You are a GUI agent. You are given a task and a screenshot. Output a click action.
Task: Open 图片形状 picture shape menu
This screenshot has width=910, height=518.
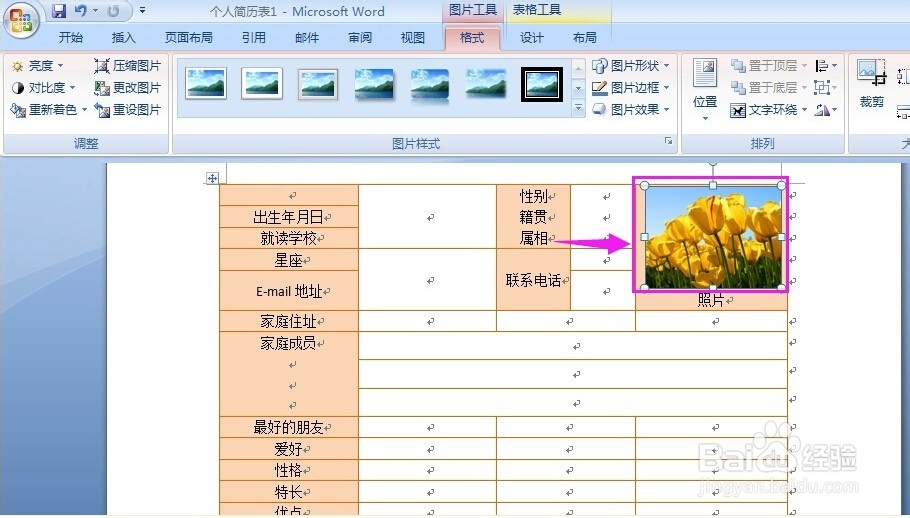[x=630, y=66]
